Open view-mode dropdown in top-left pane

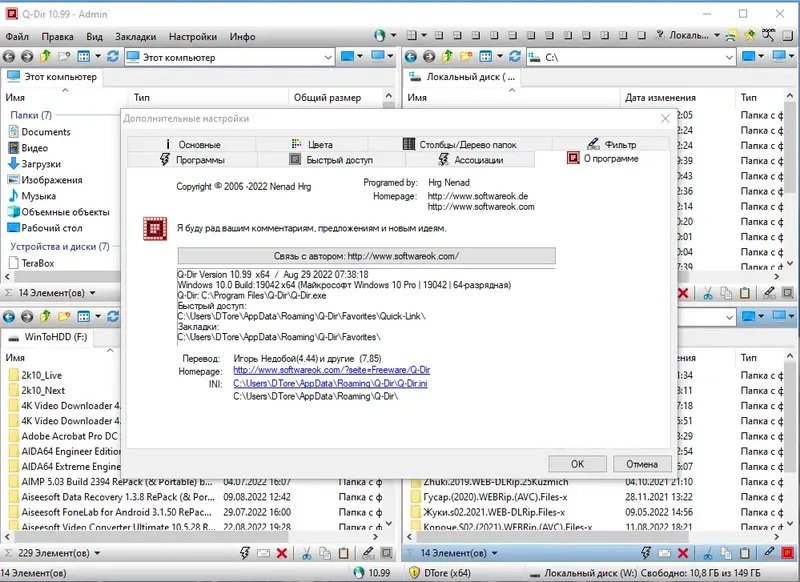pos(98,57)
